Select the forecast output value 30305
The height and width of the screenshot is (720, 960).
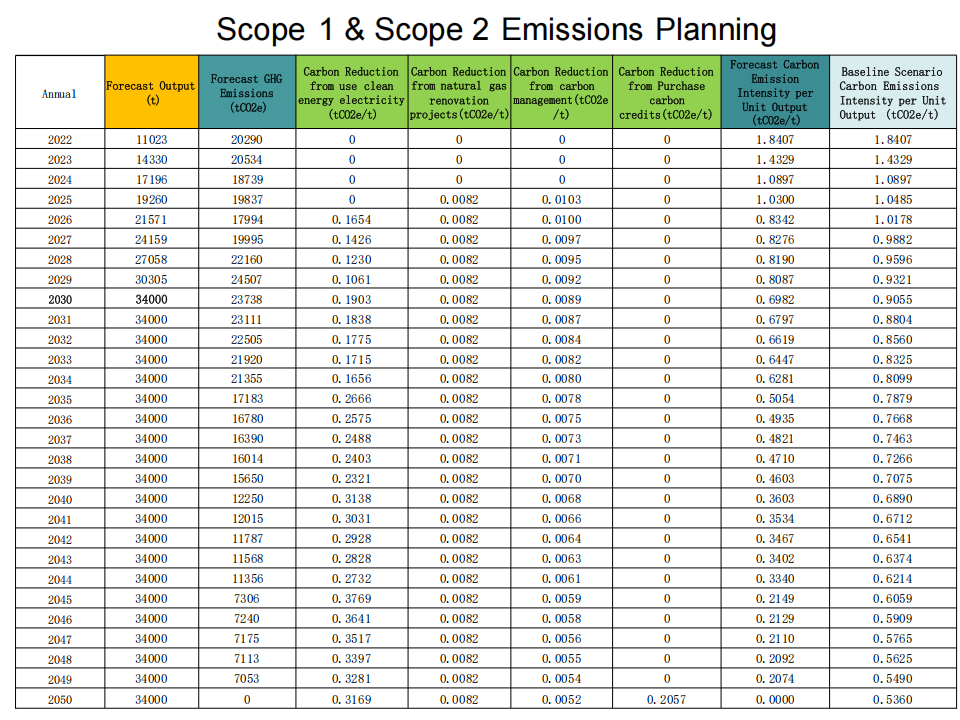[152, 279]
